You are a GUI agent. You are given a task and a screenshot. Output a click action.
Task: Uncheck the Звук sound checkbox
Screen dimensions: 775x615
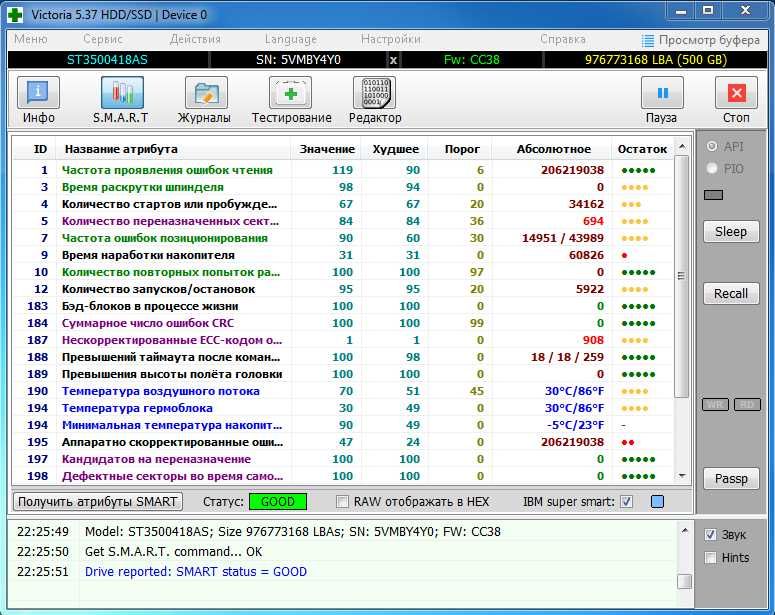coord(711,534)
